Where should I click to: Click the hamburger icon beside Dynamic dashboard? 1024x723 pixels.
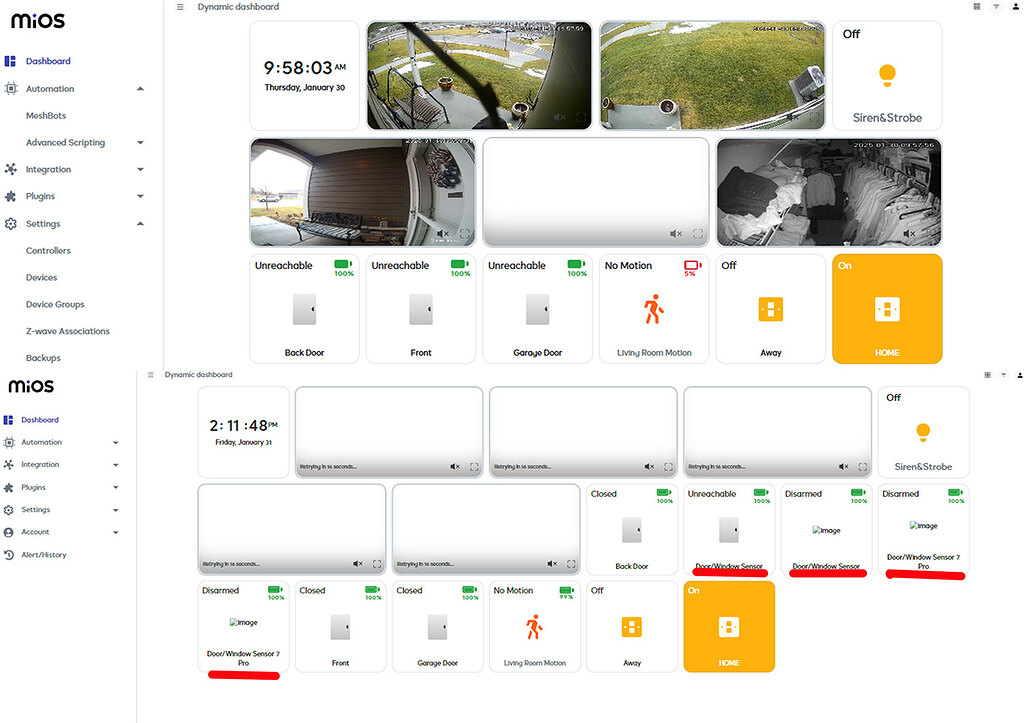pos(180,6)
